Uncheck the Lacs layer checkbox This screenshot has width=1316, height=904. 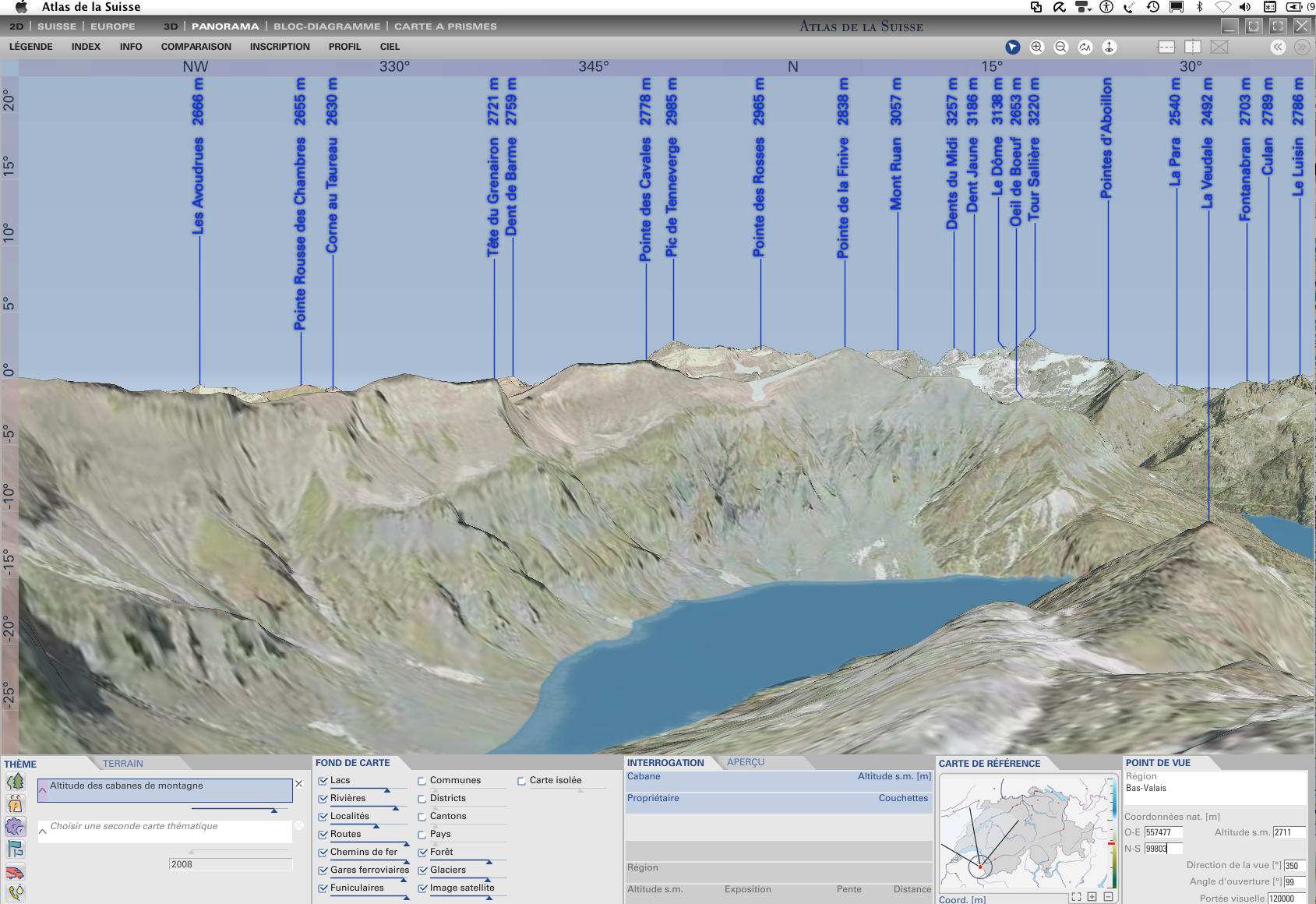(x=323, y=781)
